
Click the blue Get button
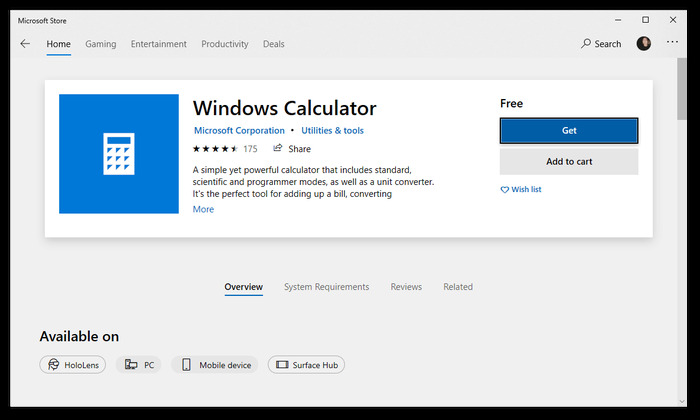569,131
